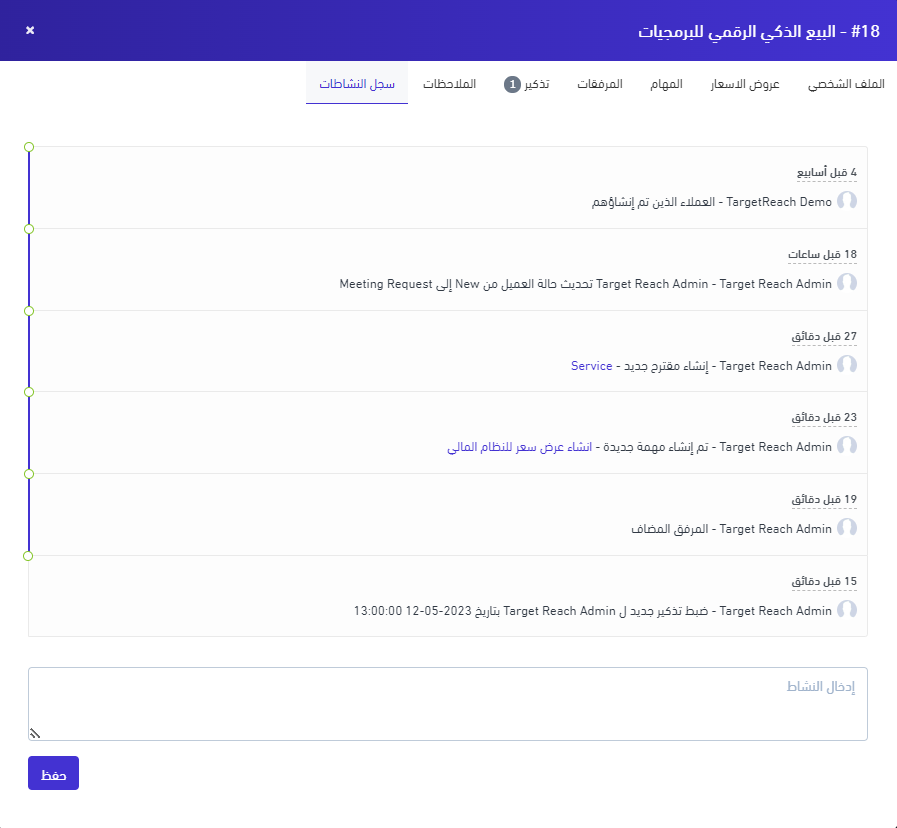The height and width of the screenshot is (828, 897).
Task: Select the الملاحظات tab
Action: (449, 84)
